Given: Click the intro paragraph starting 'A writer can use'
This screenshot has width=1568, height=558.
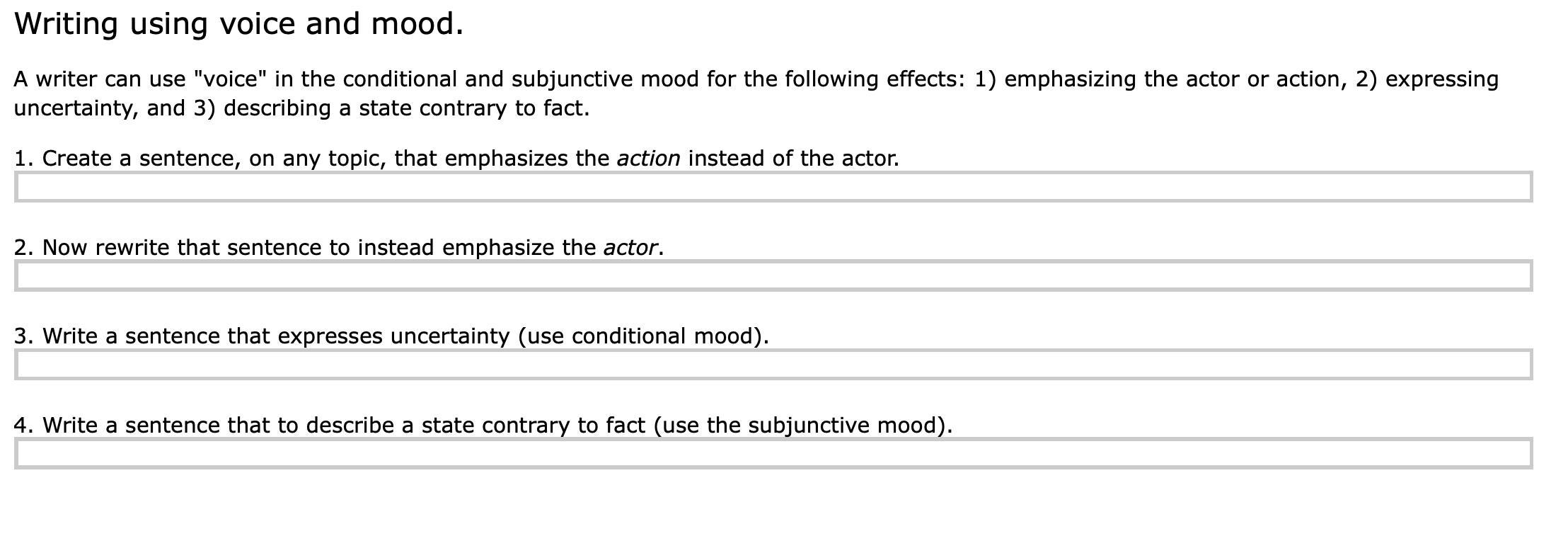Looking at the screenshot, I should (756, 93).
